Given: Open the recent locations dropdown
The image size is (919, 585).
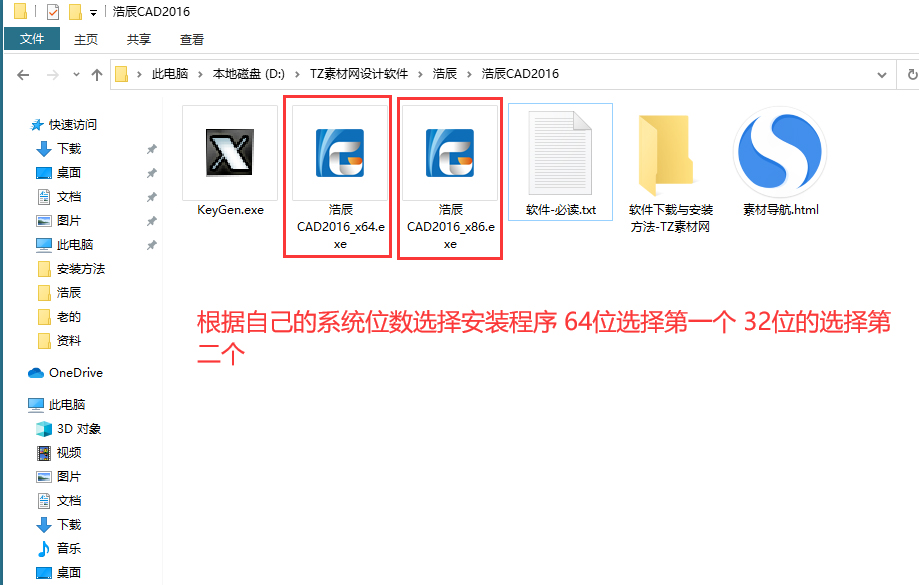Looking at the screenshot, I should [x=76, y=74].
